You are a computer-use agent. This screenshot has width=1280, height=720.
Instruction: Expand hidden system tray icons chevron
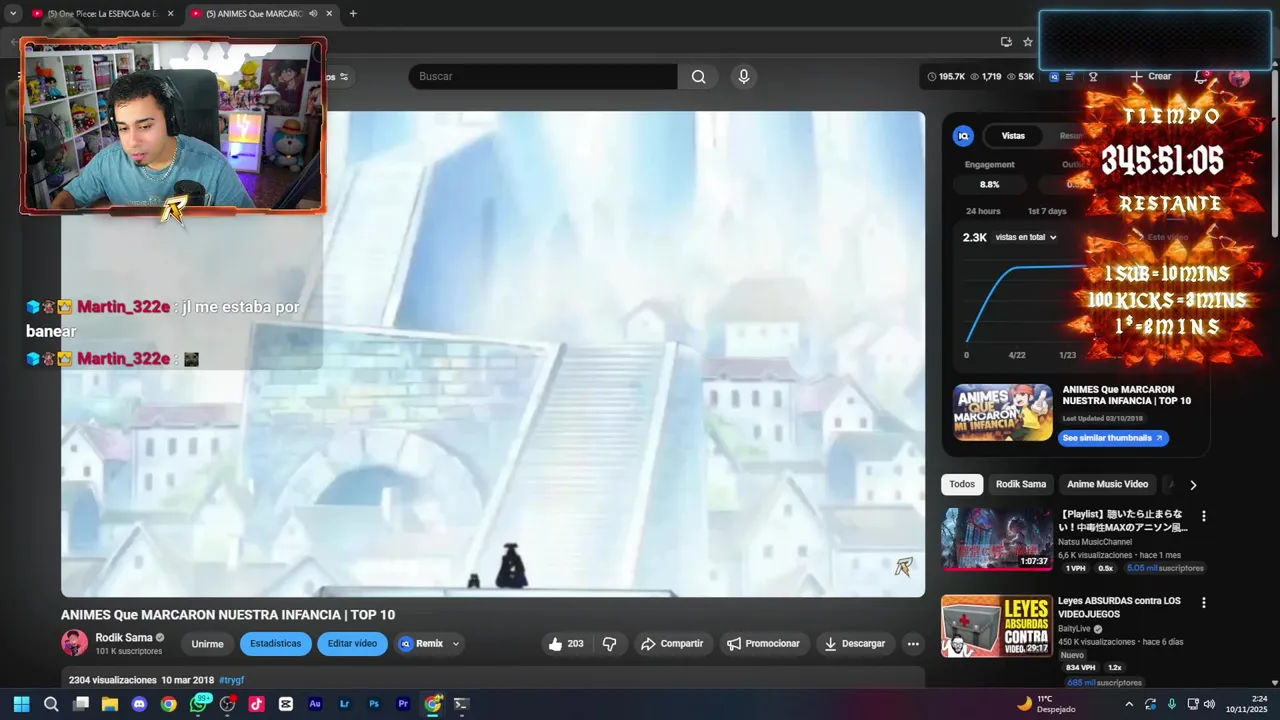[x=1129, y=704]
